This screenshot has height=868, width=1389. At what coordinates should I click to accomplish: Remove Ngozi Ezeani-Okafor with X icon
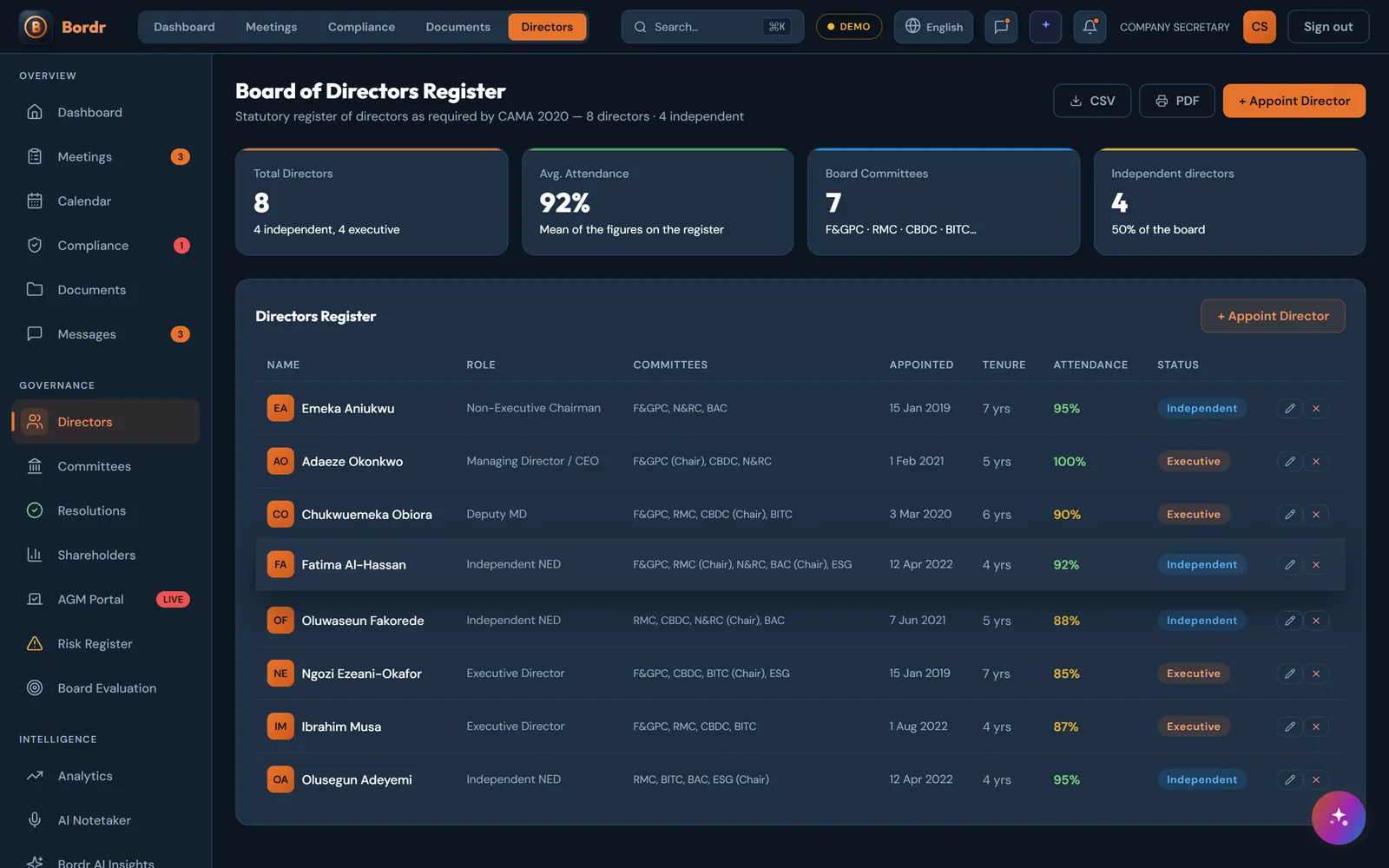[x=1316, y=673]
